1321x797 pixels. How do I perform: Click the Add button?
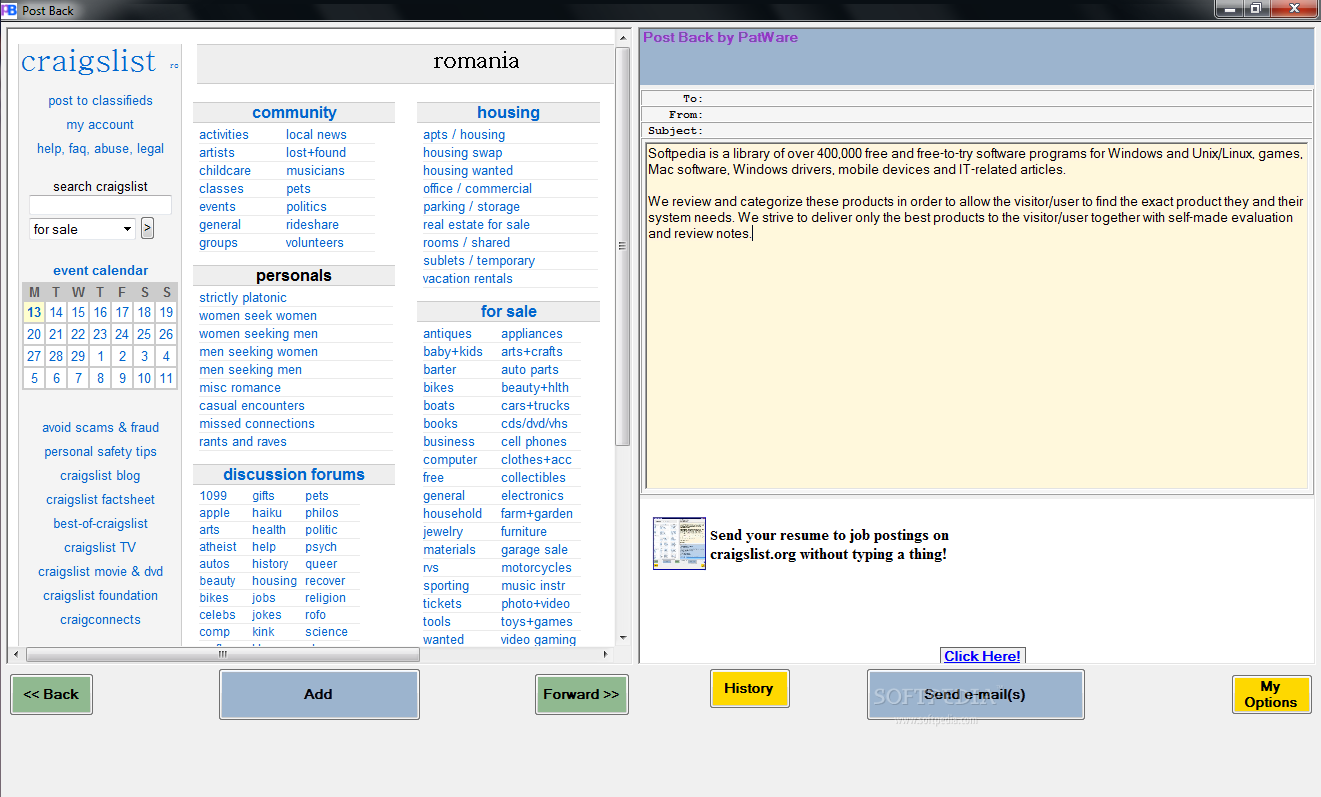[319, 694]
